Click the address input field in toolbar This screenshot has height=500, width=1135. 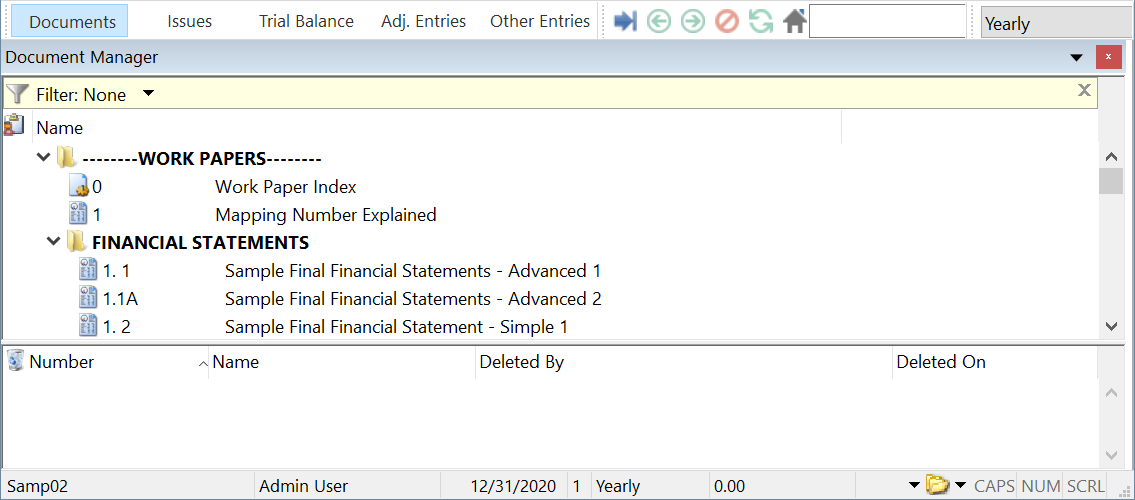(886, 21)
